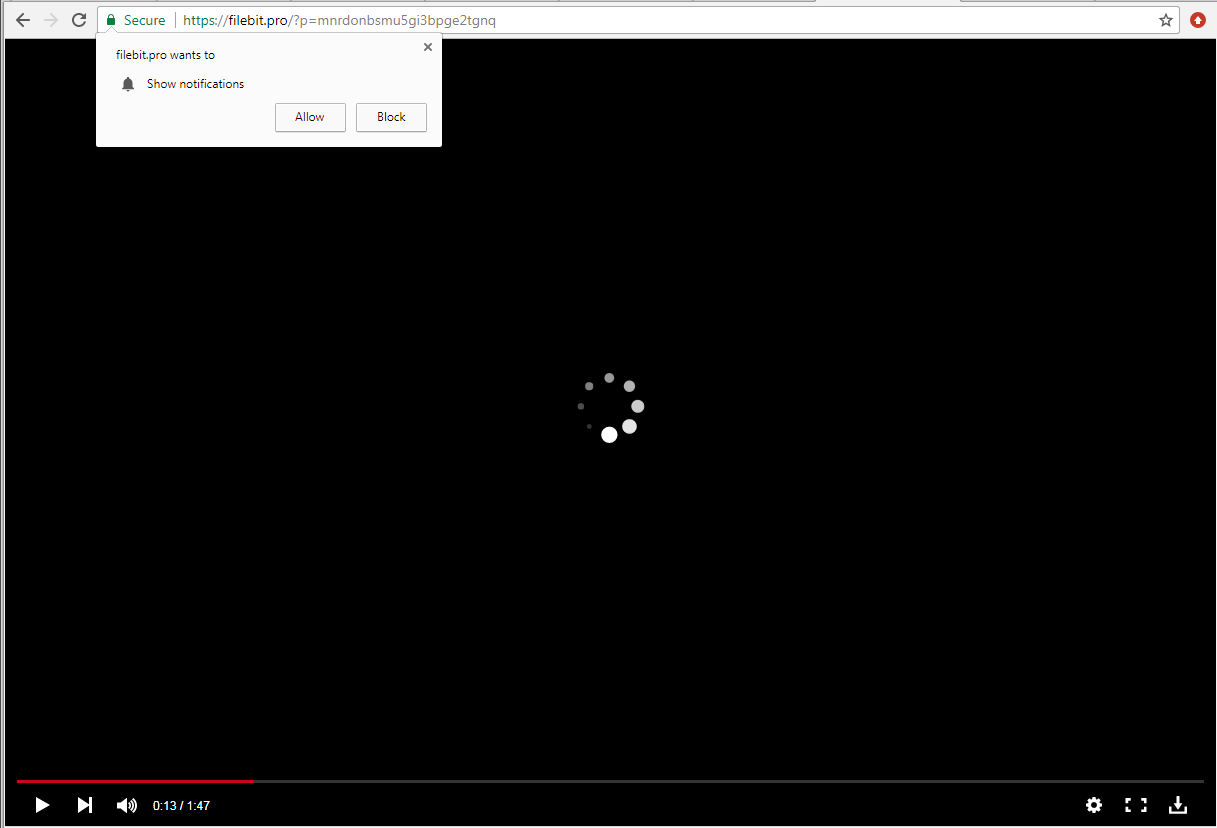
Task: Open the red extension icon in toolbar
Action: pos(1198,20)
